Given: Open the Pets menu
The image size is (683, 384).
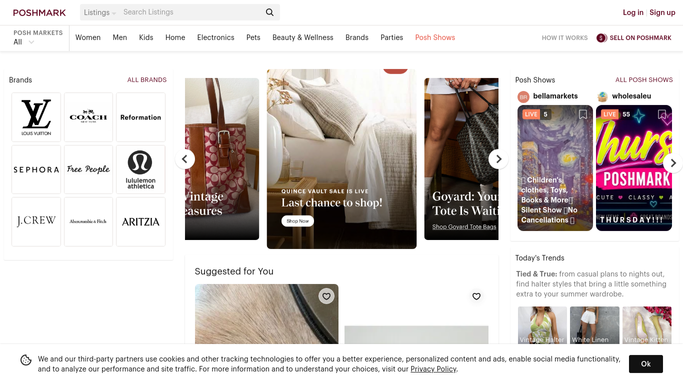Looking at the screenshot, I should [253, 37].
